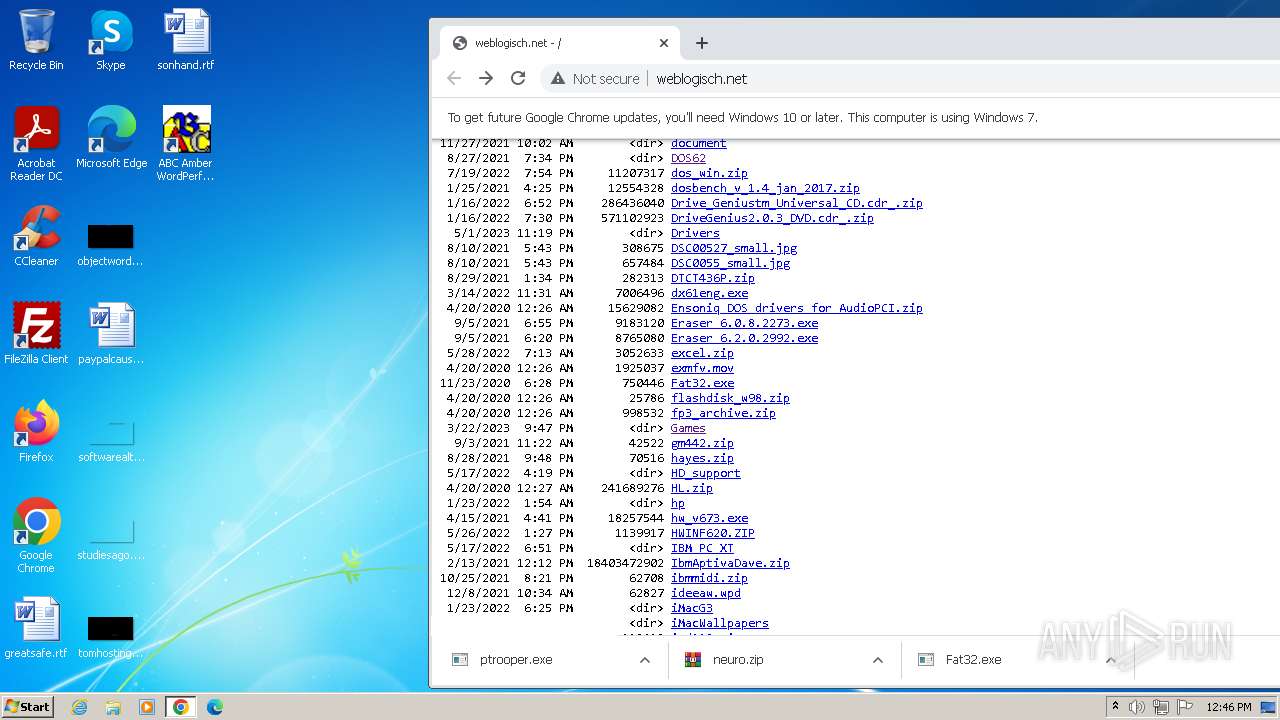Select the weblogisch.net browser tab
This screenshot has height=720, width=1280.
[560, 43]
